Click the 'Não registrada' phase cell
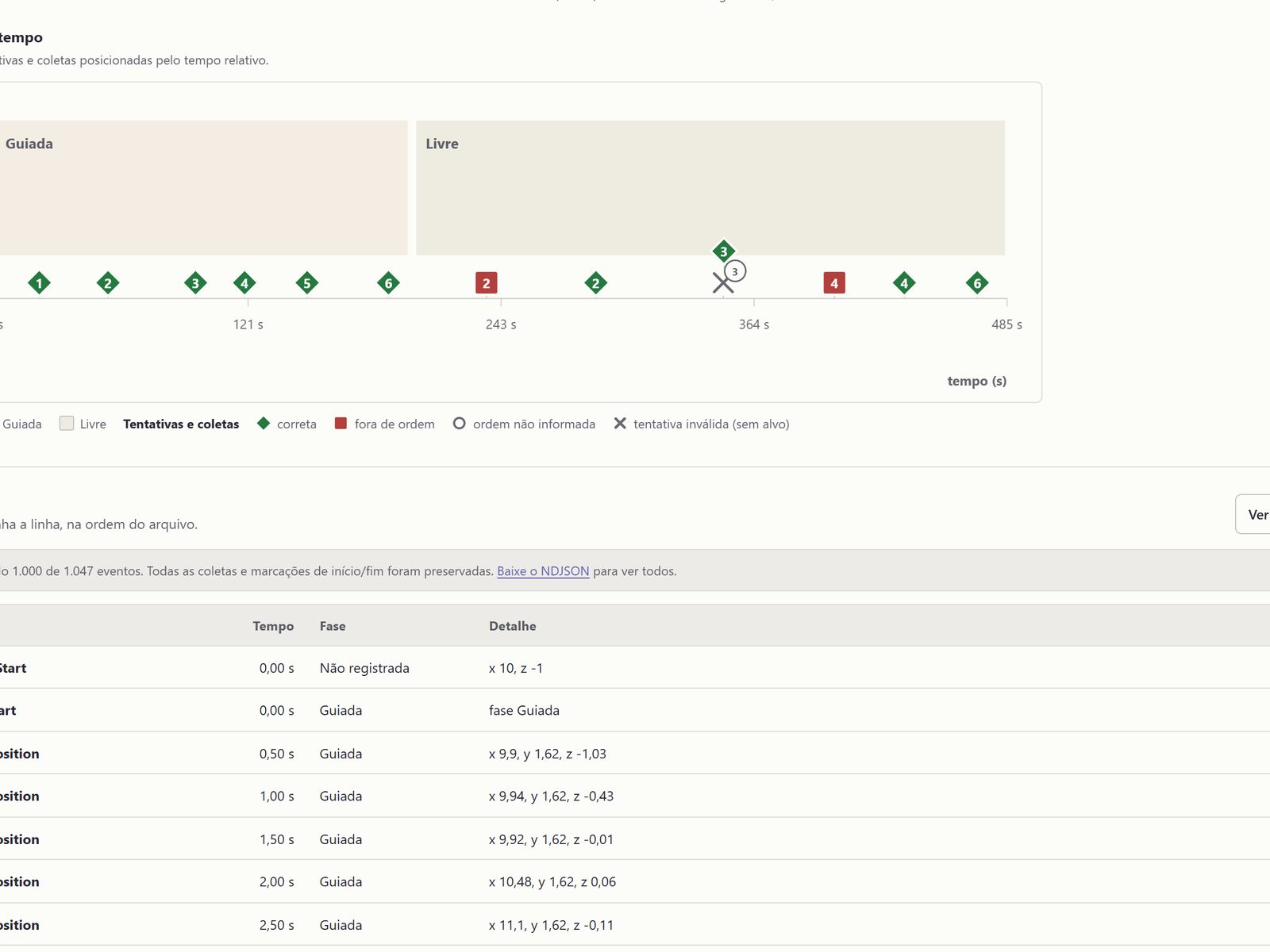 [364, 668]
